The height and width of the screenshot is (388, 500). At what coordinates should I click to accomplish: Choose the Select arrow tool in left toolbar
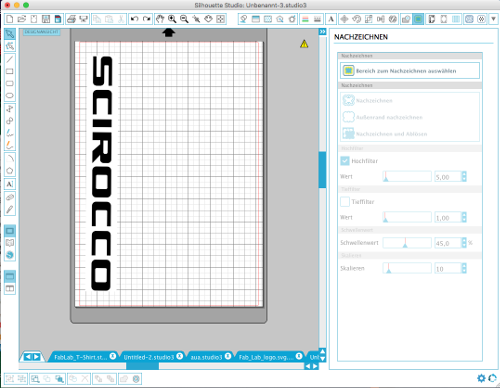[10, 34]
